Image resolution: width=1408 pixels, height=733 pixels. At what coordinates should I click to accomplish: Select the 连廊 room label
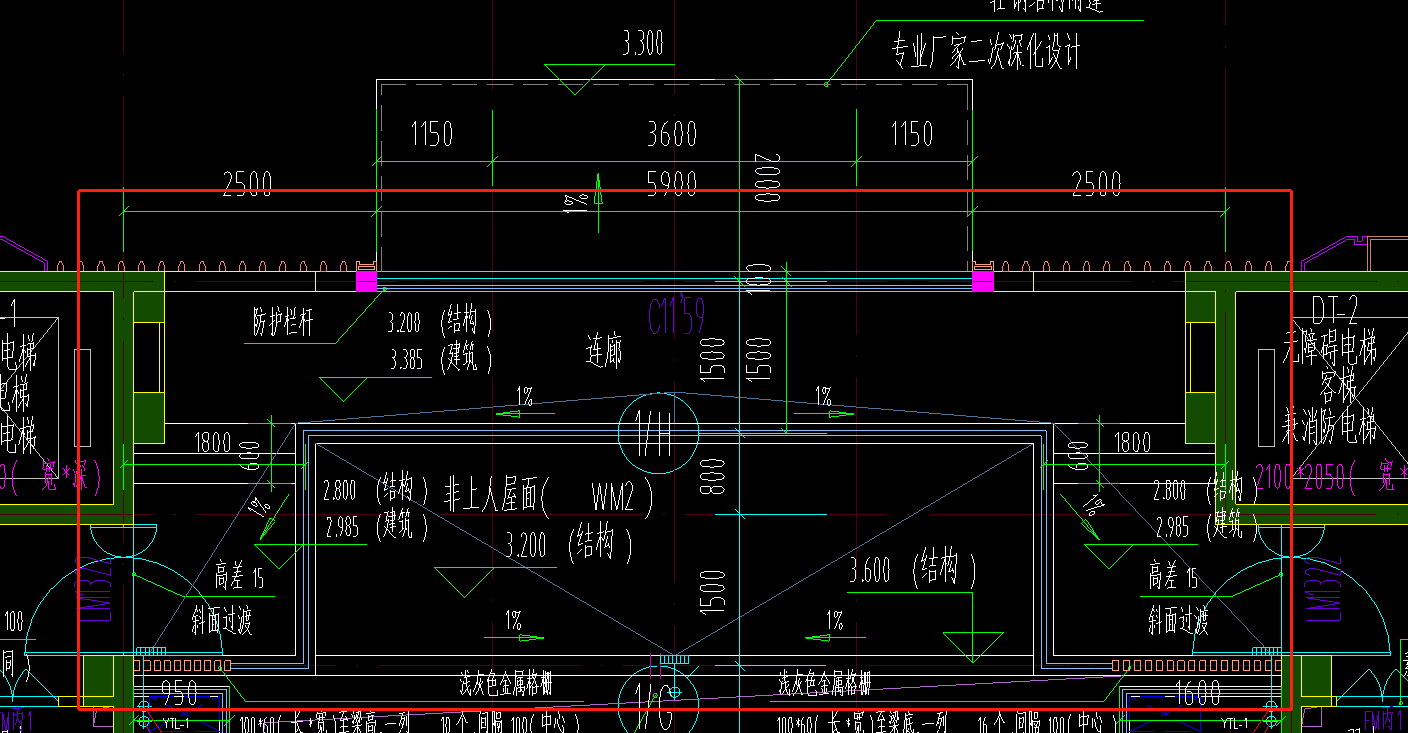pyautogui.click(x=604, y=351)
